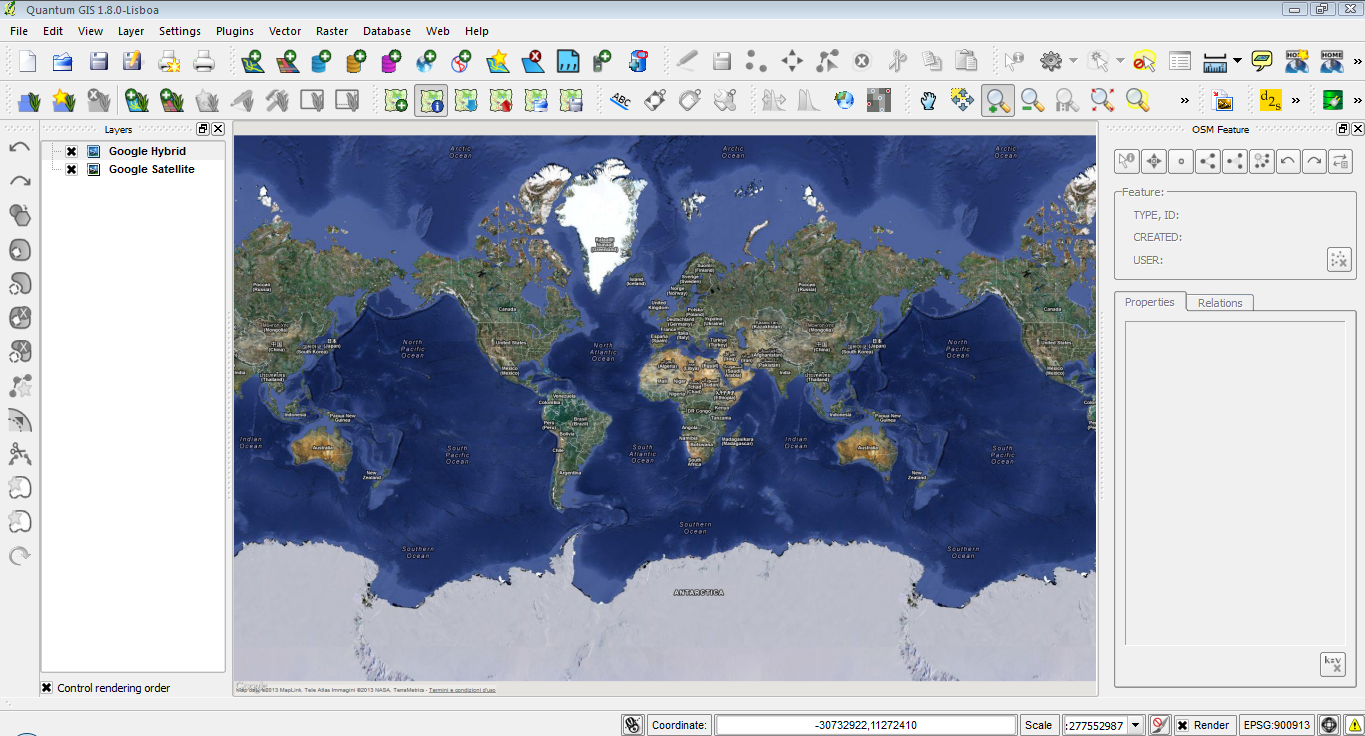Viewport: 1365px width, 736px height.
Task: Select the Zoom Out magnifier tool
Action: click(1032, 100)
